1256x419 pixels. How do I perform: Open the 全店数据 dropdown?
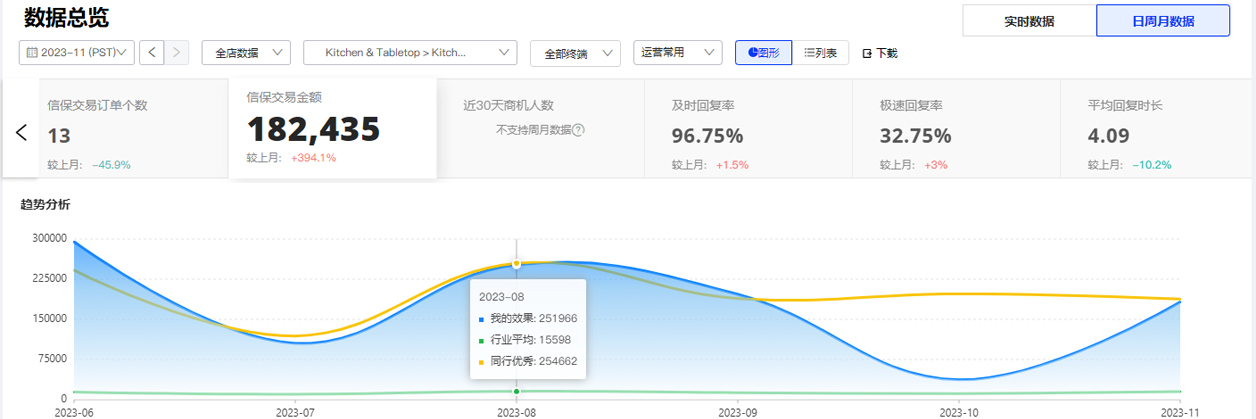(x=246, y=52)
